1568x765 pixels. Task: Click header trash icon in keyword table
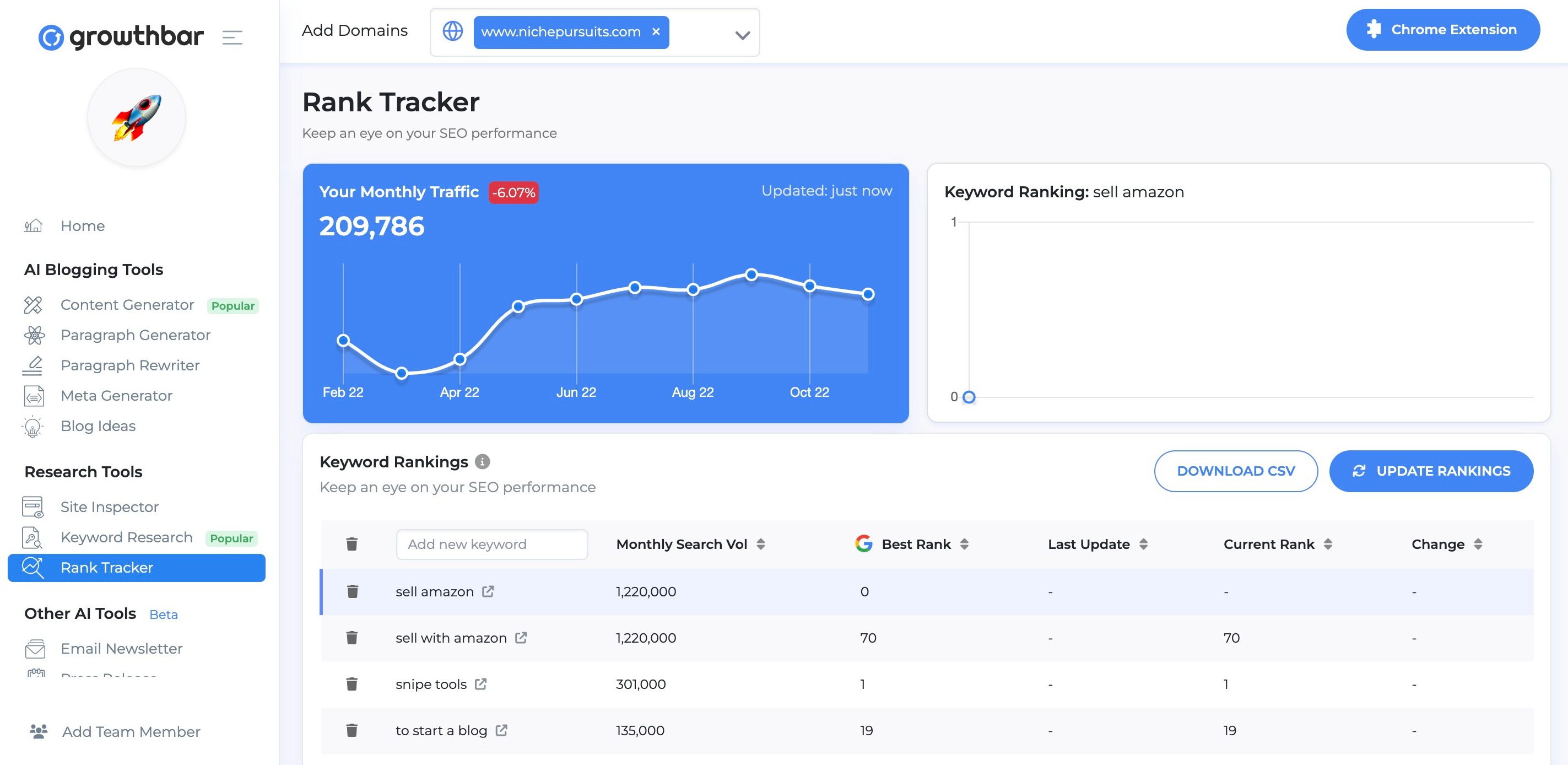[x=352, y=544]
